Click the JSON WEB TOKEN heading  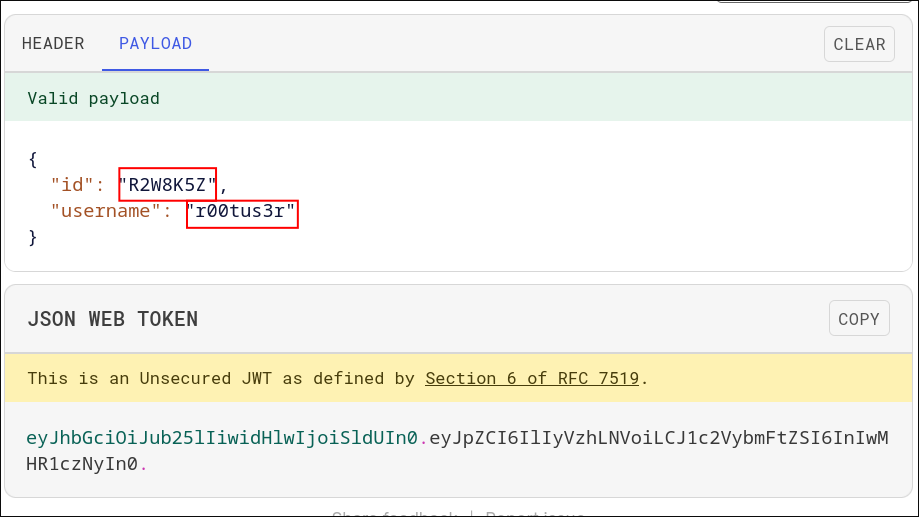coord(112,319)
